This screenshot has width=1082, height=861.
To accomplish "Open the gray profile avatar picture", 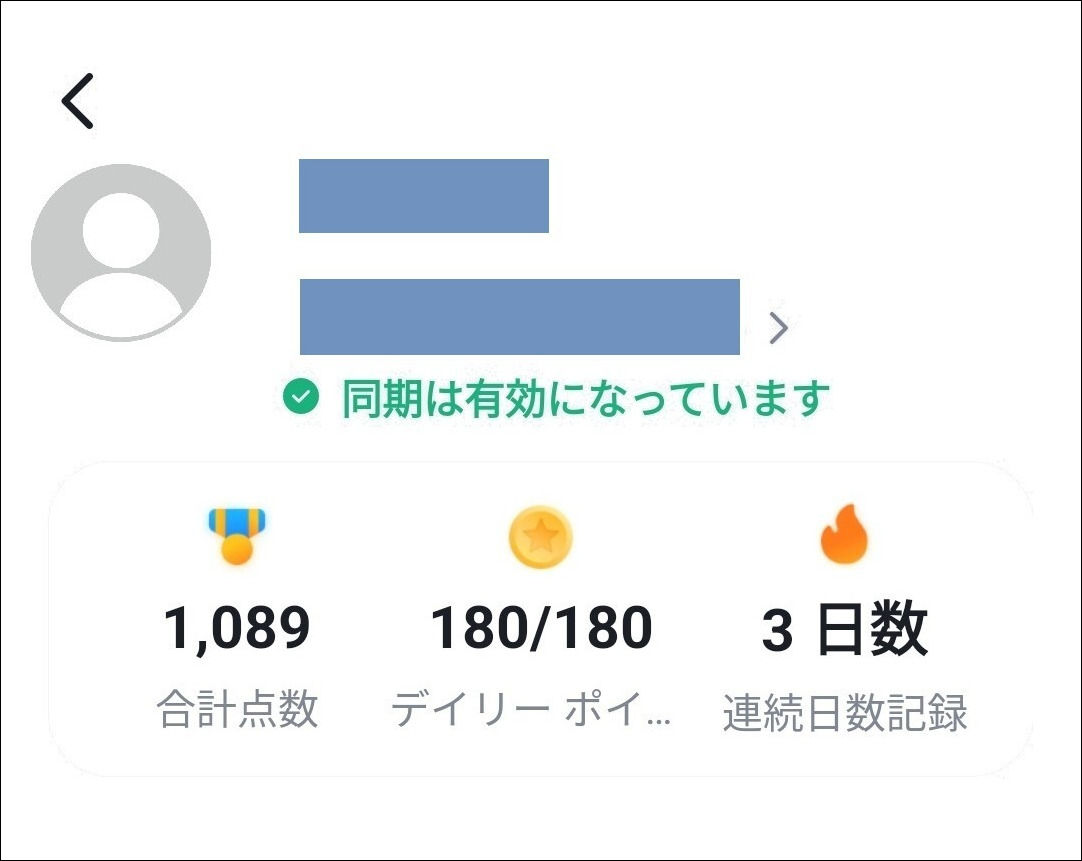I will coord(121,253).
